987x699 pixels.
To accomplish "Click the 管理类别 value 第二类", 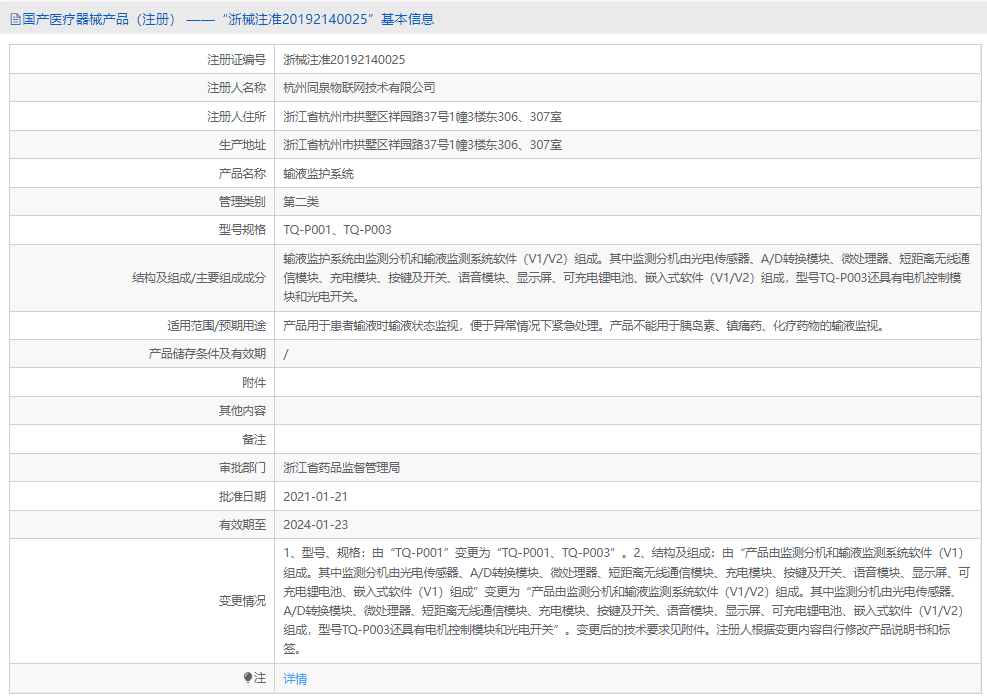I will coord(302,201).
